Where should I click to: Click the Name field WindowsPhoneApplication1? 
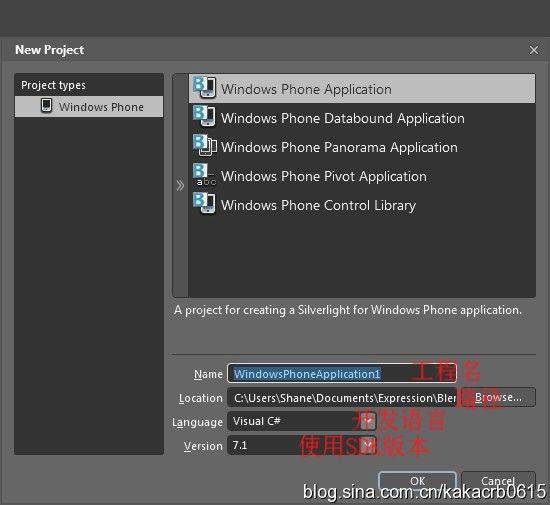click(342, 373)
